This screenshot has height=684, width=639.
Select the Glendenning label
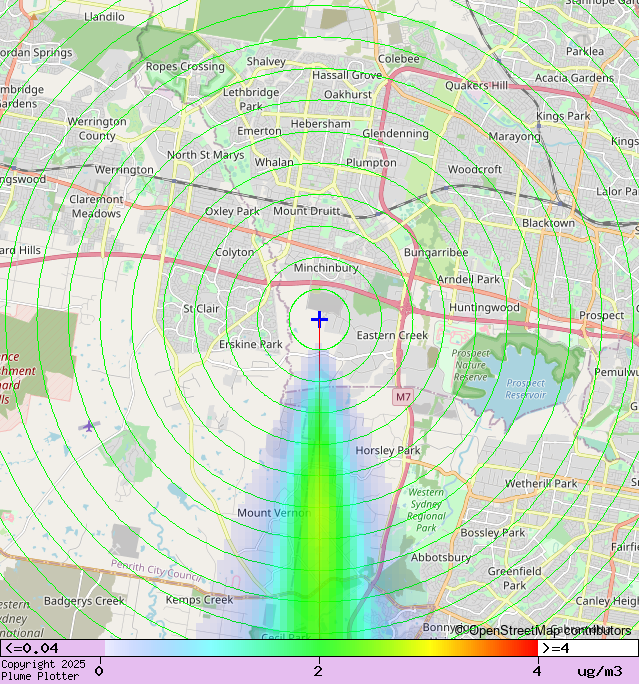(395, 133)
